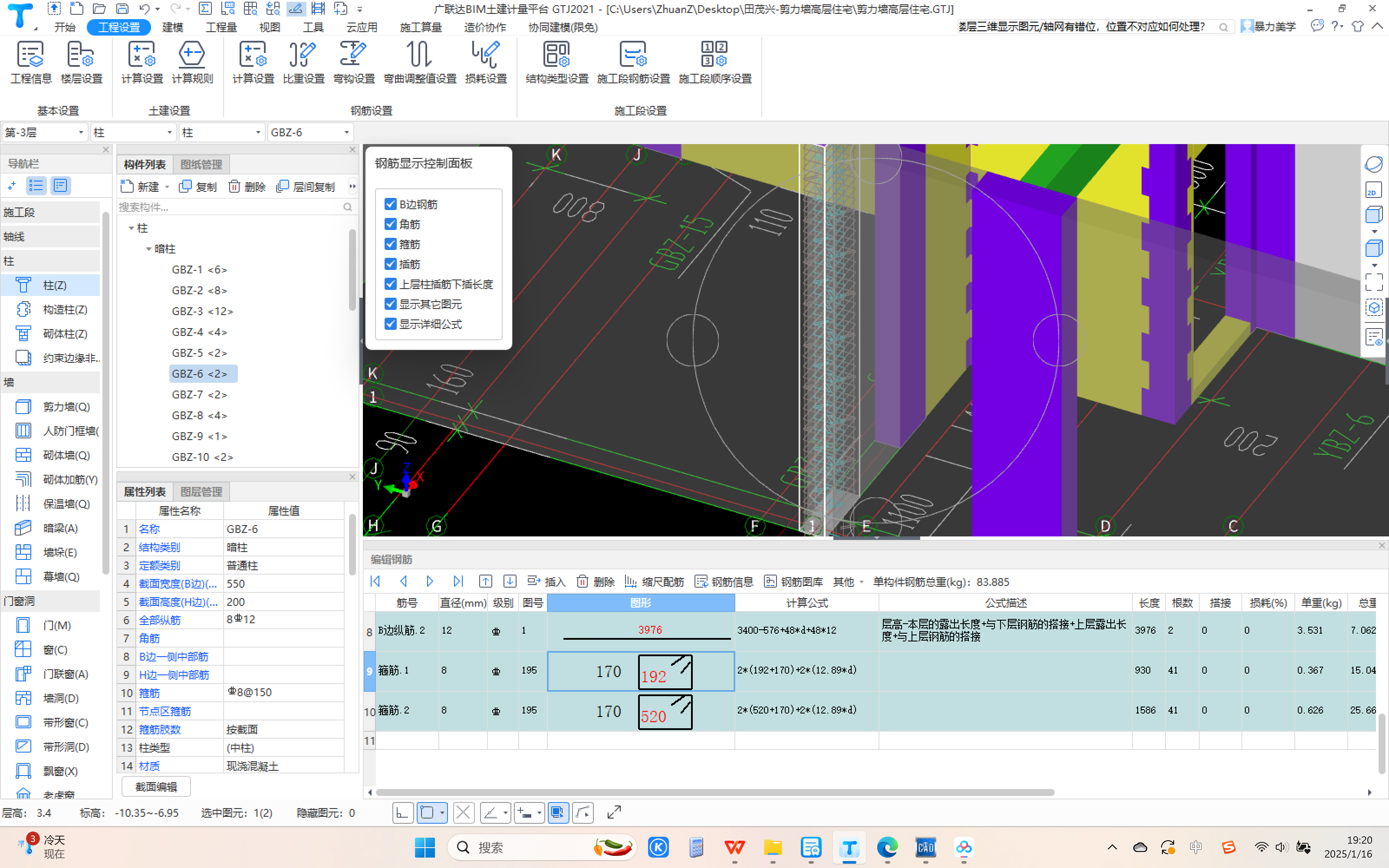
Task: Open 比重设置 weight settings
Action: click(303, 63)
